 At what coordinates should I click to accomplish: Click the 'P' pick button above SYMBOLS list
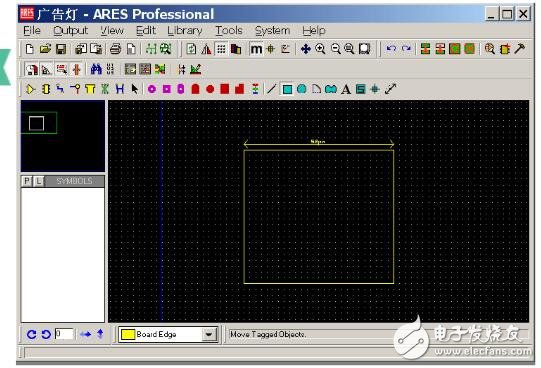[27, 181]
